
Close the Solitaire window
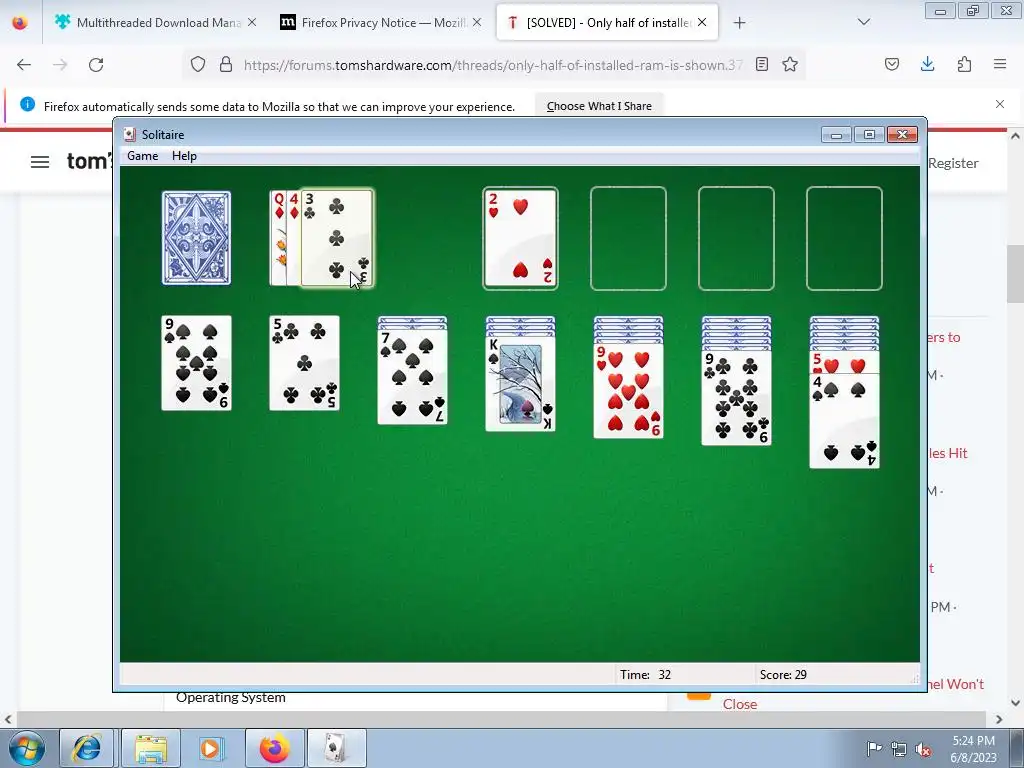(x=903, y=135)
